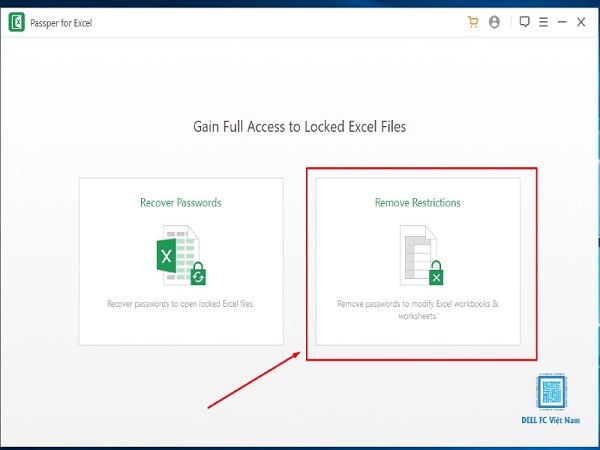Choose the Recover Passwords card
The width and height of the screenshot is (600, 450).
(181, 261)
